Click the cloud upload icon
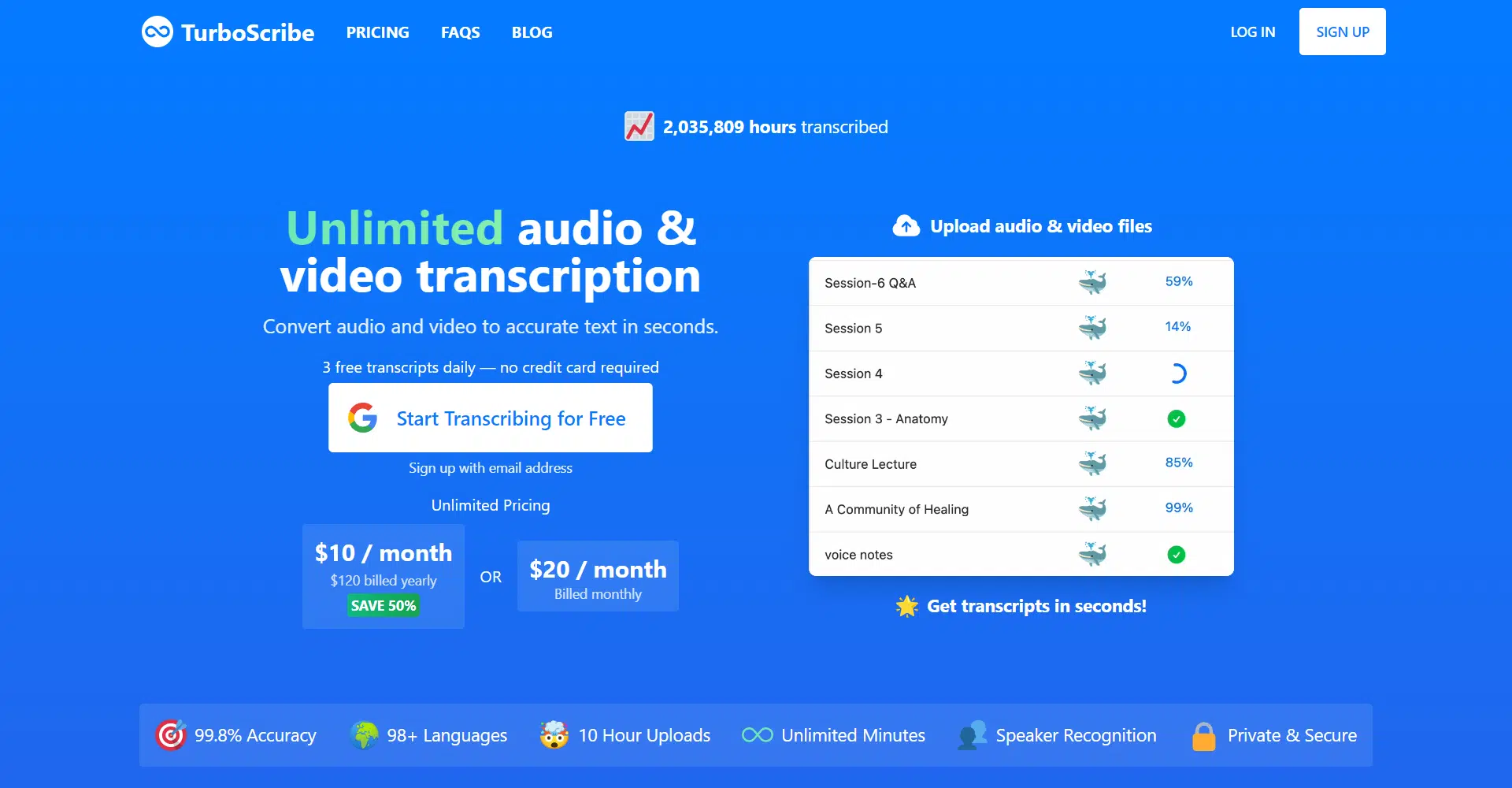This screenshot has height=788, width=1512. (906, 226)
